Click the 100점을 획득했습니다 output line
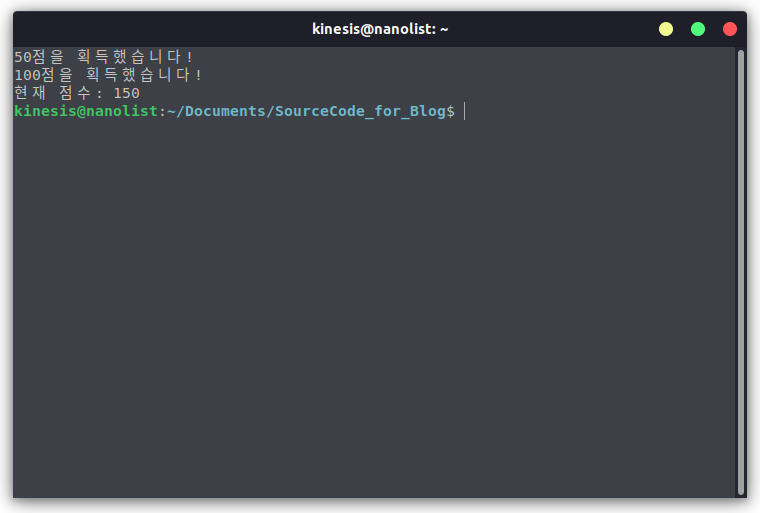The image size is (760, 513). (x=108, y=75)
